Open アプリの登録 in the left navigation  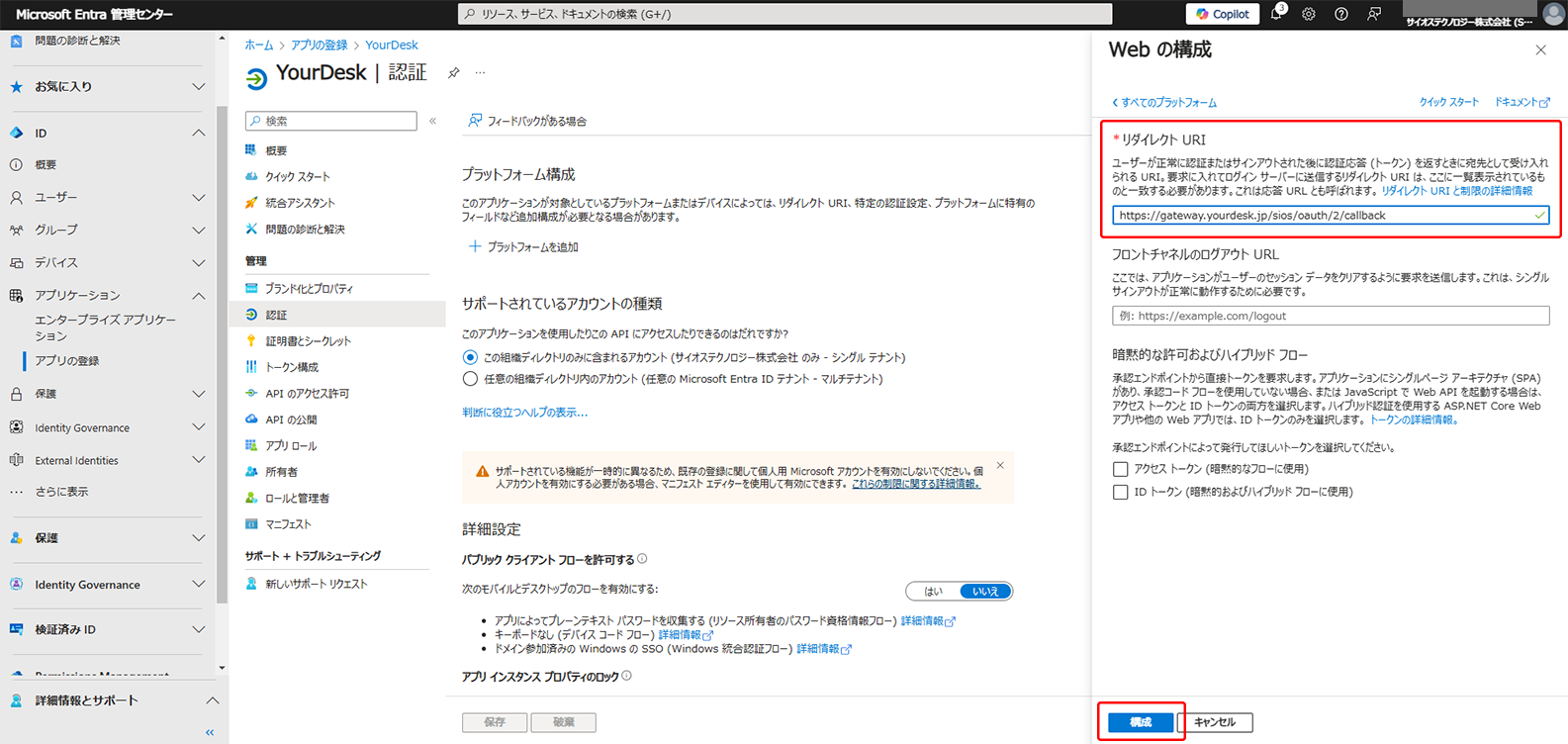coord(67,360)
